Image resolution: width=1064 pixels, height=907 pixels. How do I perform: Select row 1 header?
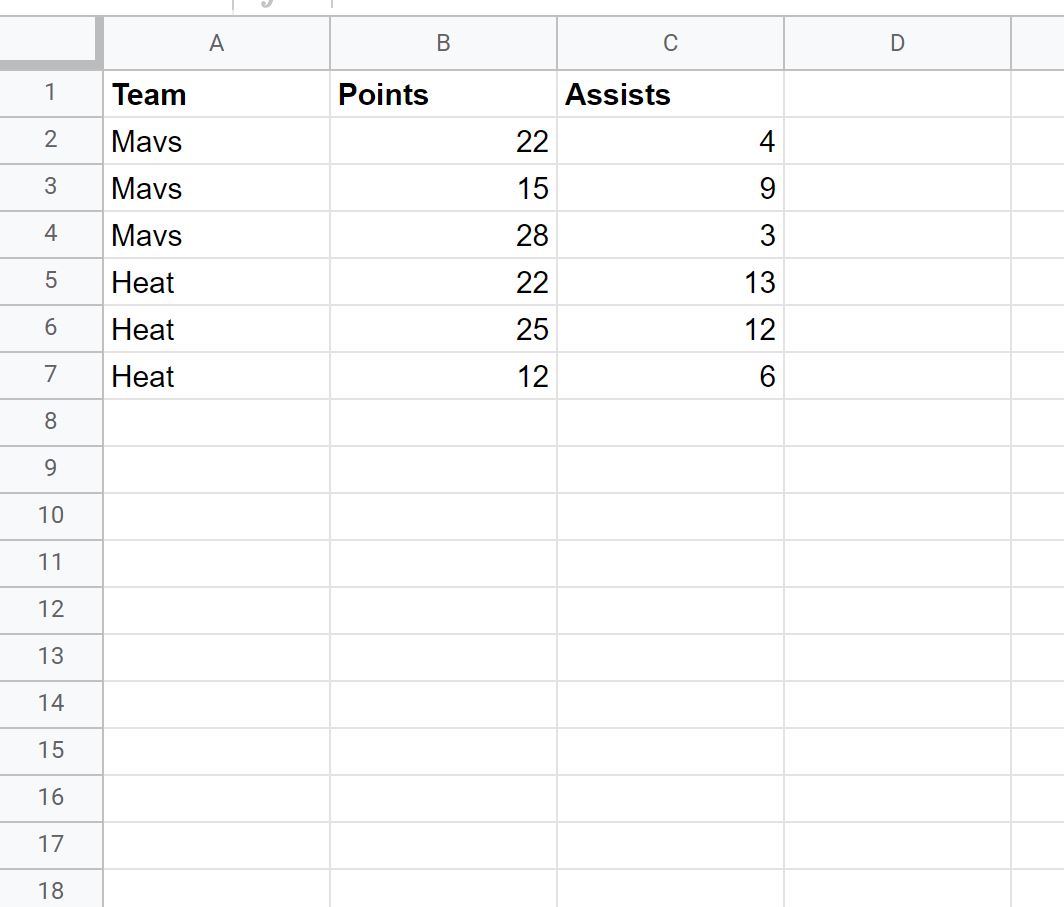click(x=51, y=93)
